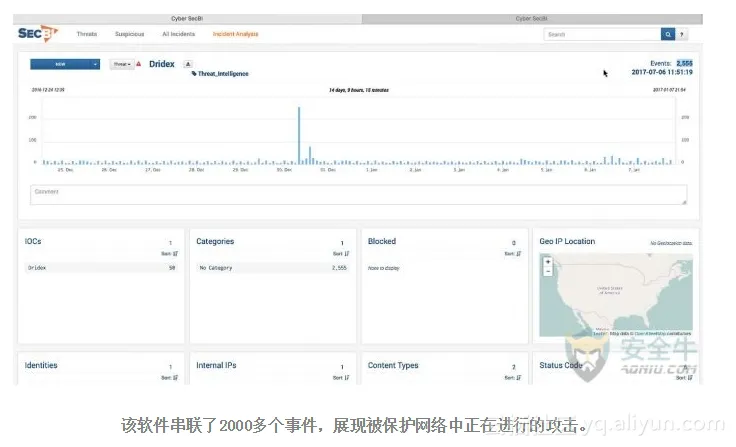Click the Internal IPs heading
The image size is (736, 447).
216,365
